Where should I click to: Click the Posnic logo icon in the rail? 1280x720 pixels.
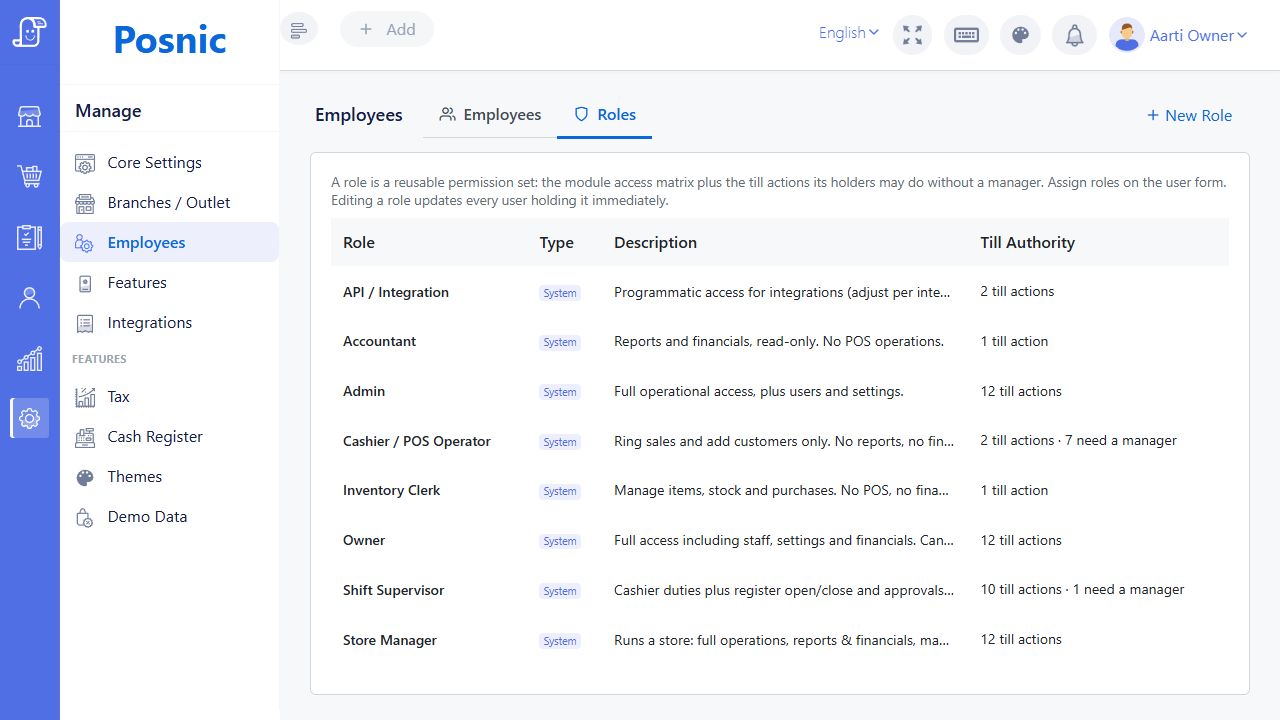coord(30,32)
